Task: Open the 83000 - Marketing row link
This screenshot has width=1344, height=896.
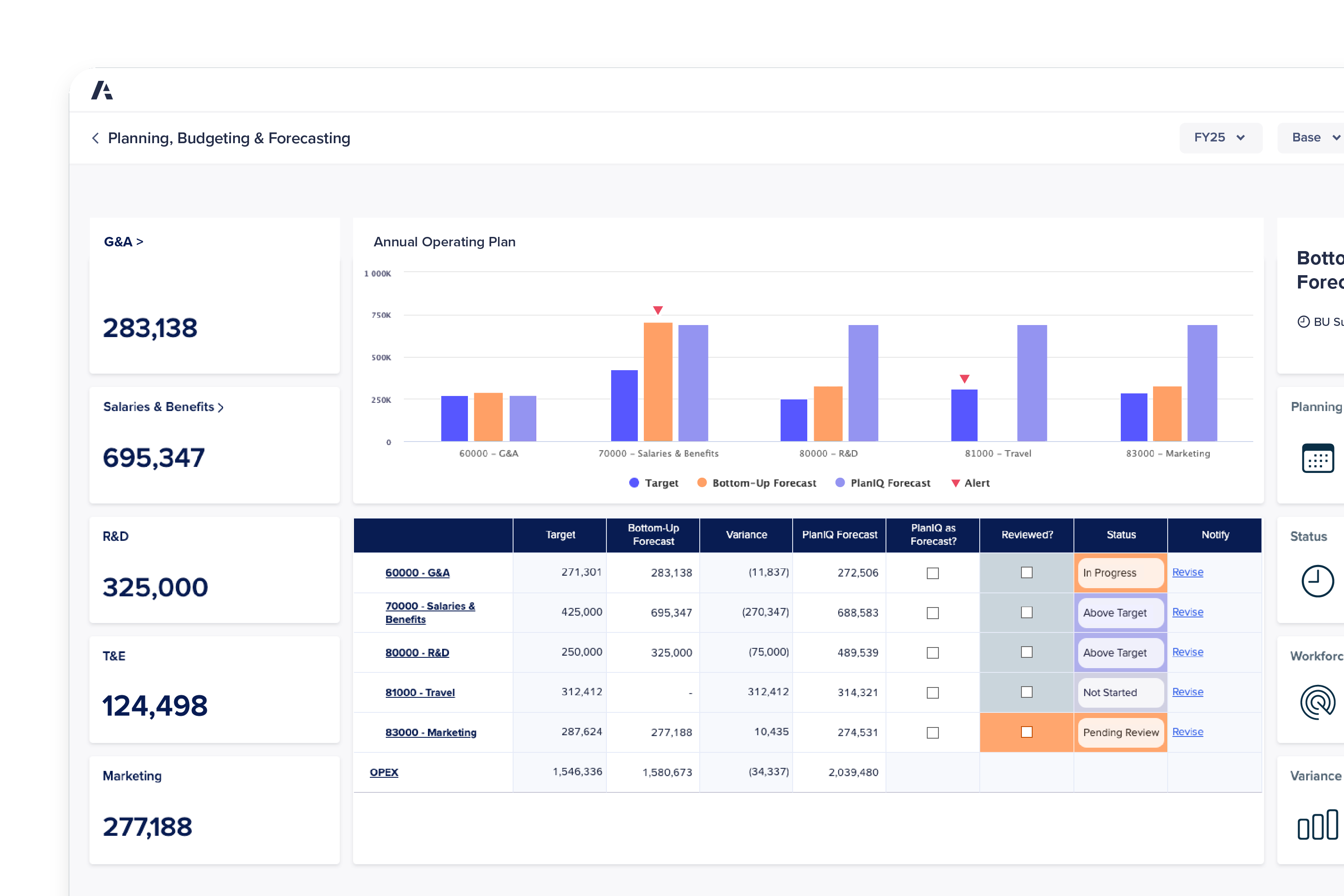Action: tap(431, 733)
